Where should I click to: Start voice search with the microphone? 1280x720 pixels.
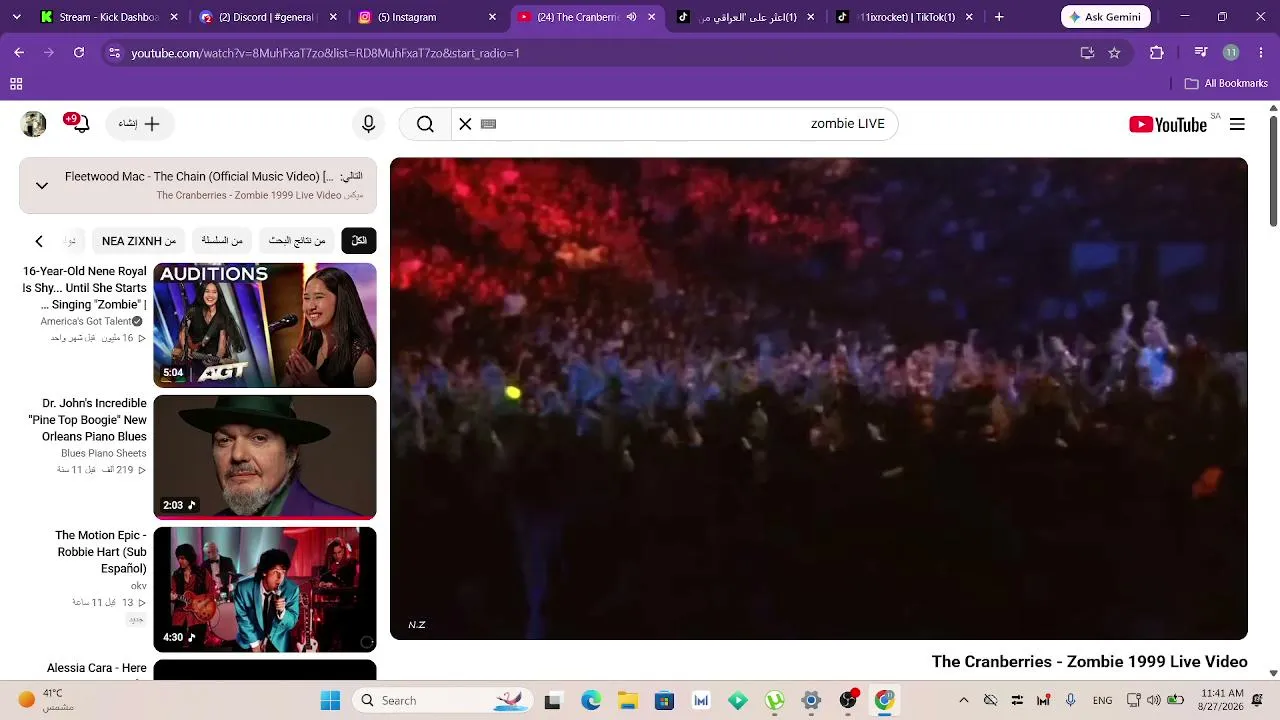click(x=368, y=124)
